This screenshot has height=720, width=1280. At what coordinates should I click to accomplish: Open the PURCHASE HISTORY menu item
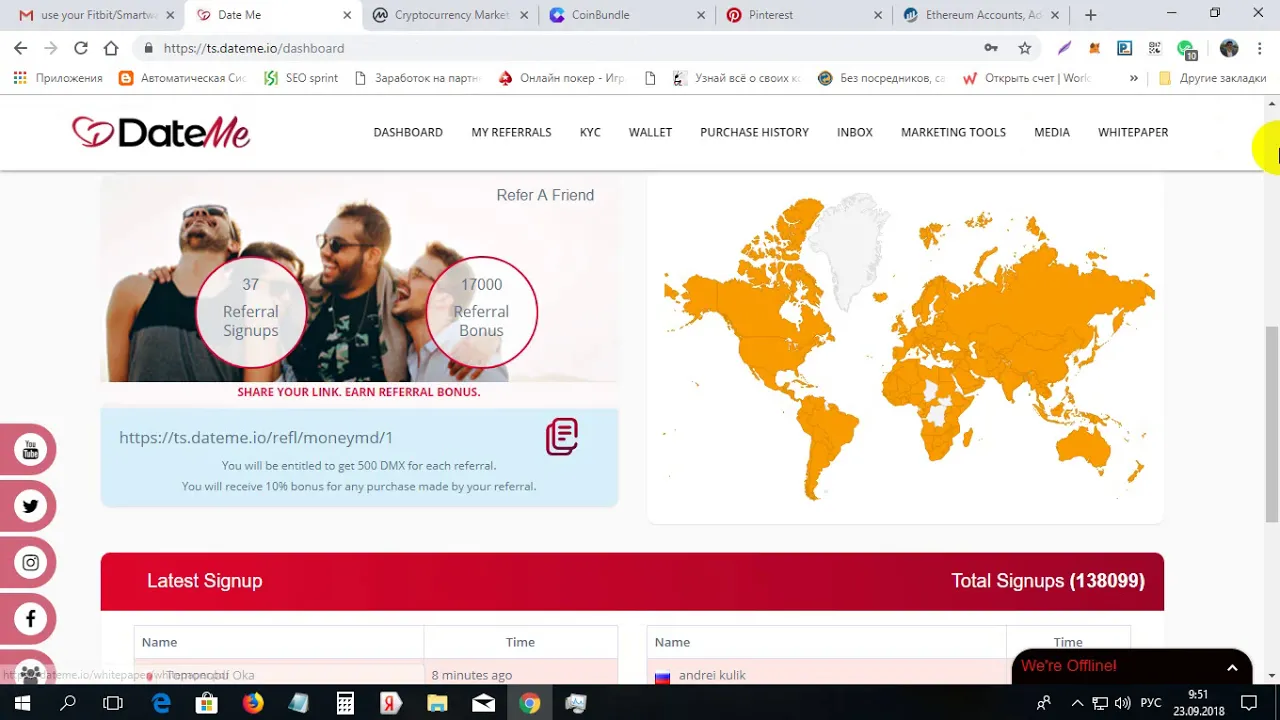click(754, 132)
